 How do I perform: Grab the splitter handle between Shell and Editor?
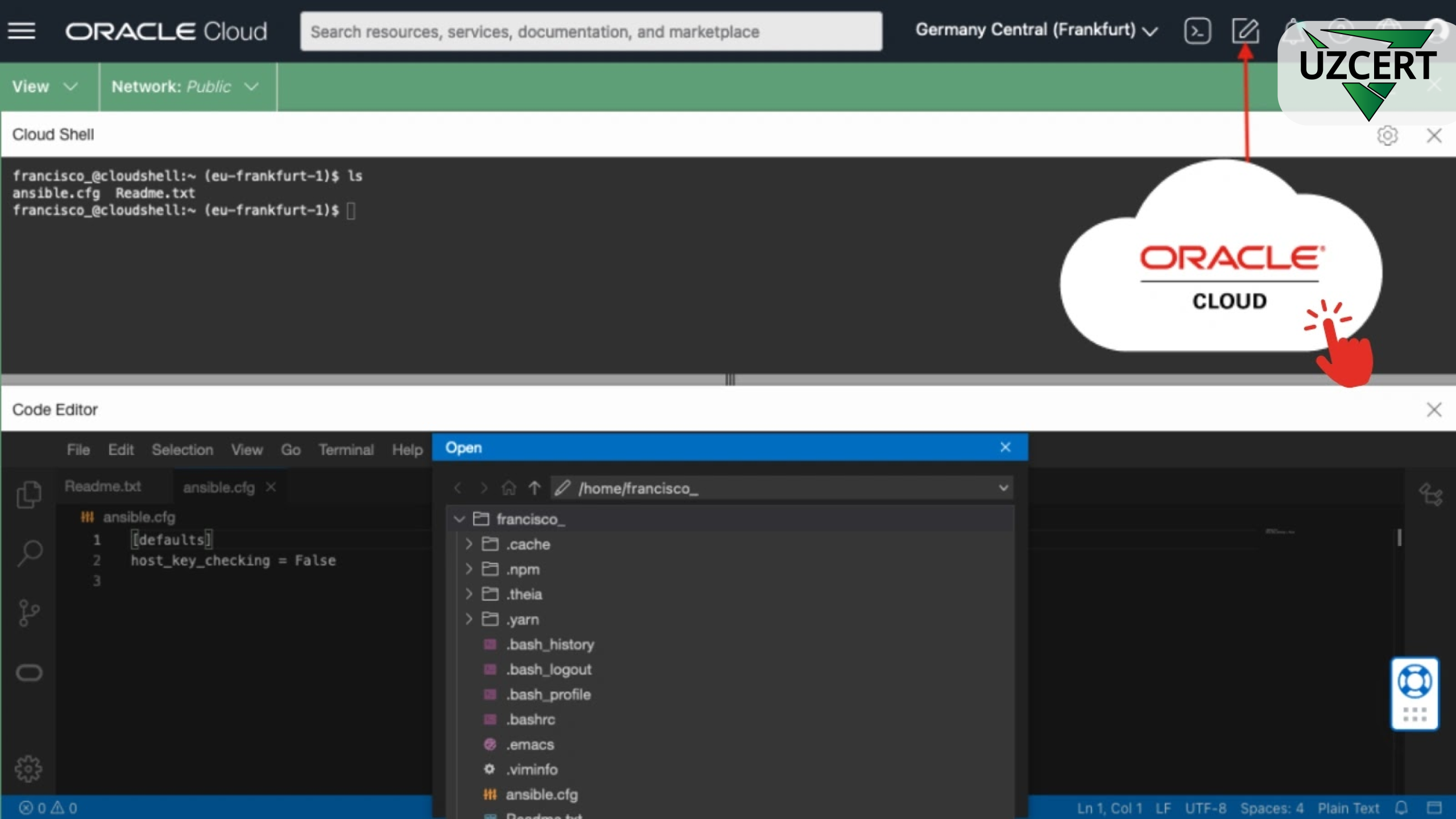click(730, 379)
